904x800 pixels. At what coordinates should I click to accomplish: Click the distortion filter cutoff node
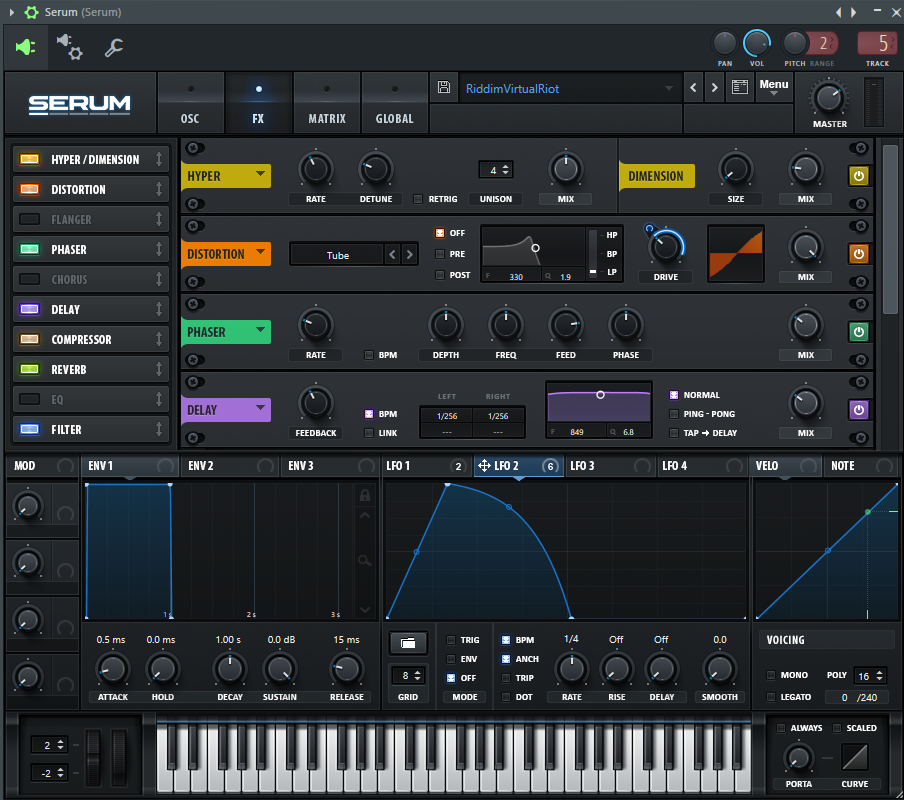[536, 248]
